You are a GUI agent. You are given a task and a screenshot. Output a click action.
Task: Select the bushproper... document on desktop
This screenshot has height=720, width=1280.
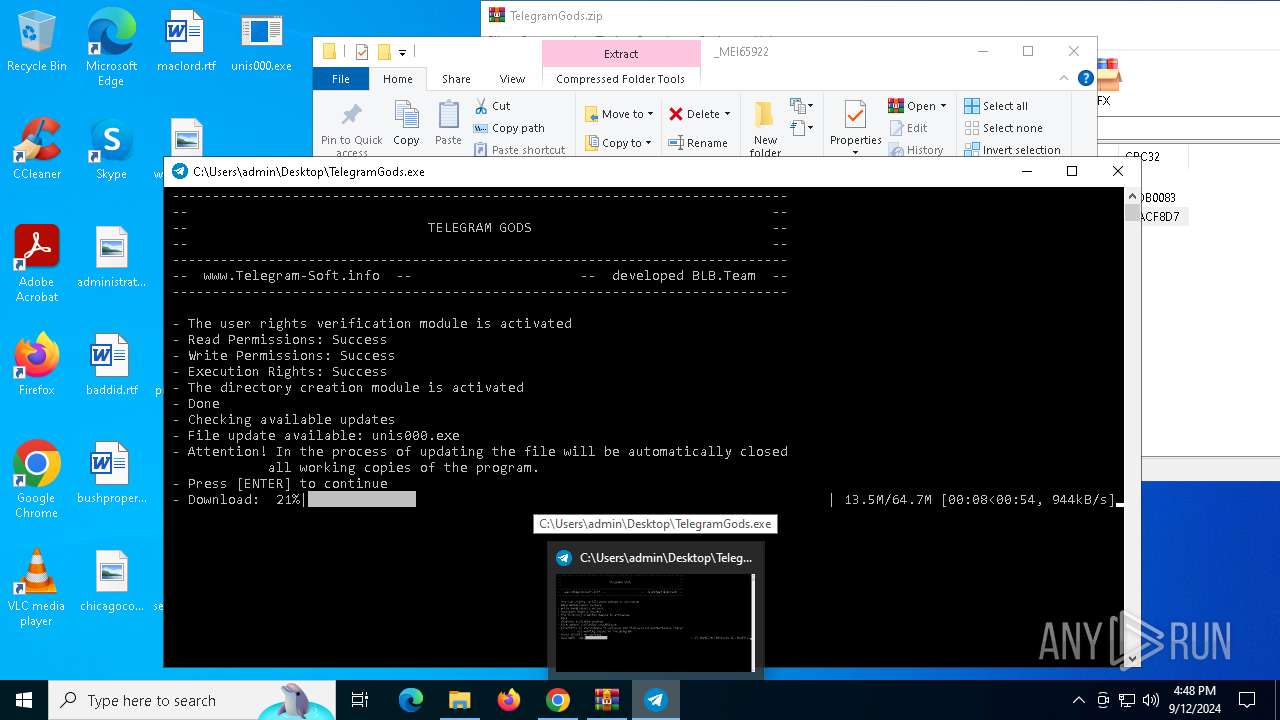111,473
